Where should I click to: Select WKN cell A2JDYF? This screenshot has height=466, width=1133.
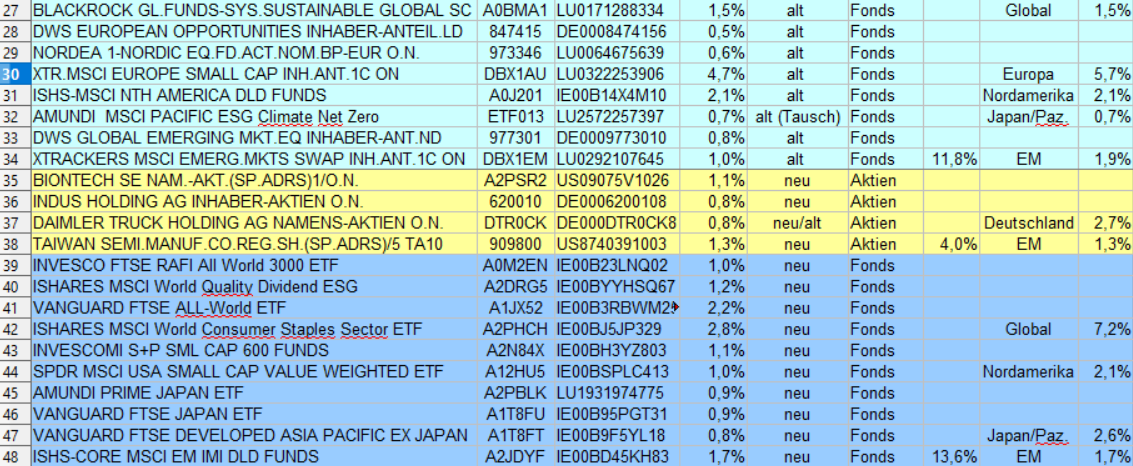click(515, 457)
